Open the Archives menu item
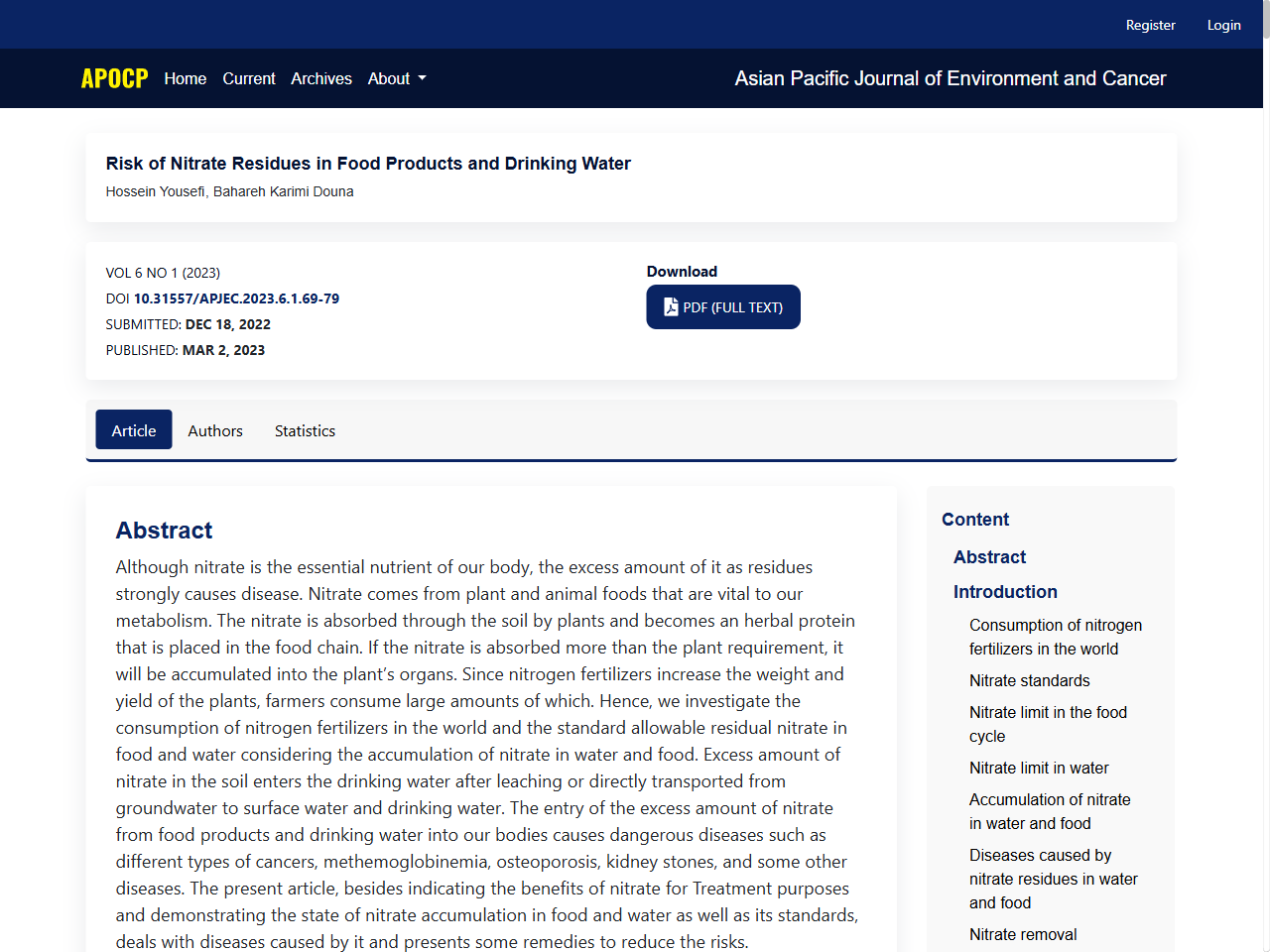 click(321, 78)
